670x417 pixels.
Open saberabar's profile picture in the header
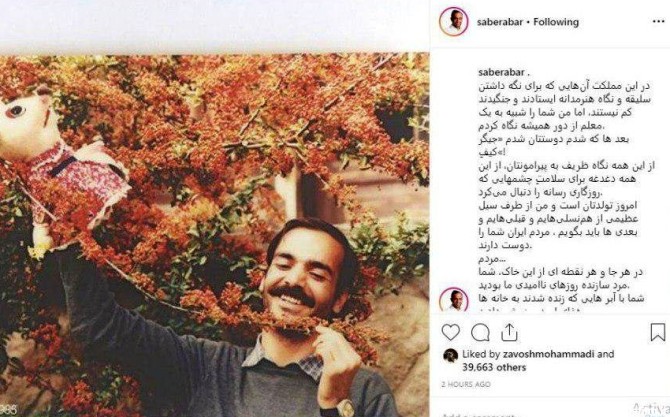[454, 21]
